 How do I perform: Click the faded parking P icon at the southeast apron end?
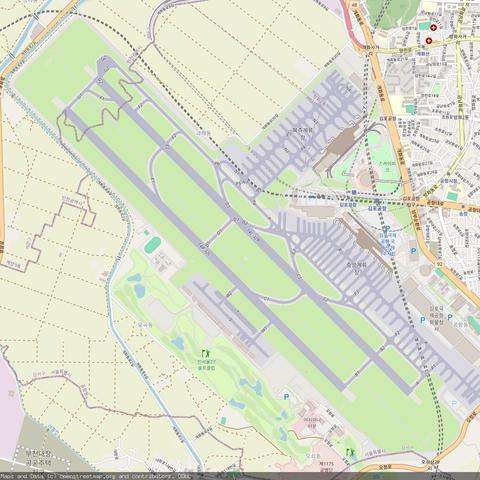click(x=454, y=403)
